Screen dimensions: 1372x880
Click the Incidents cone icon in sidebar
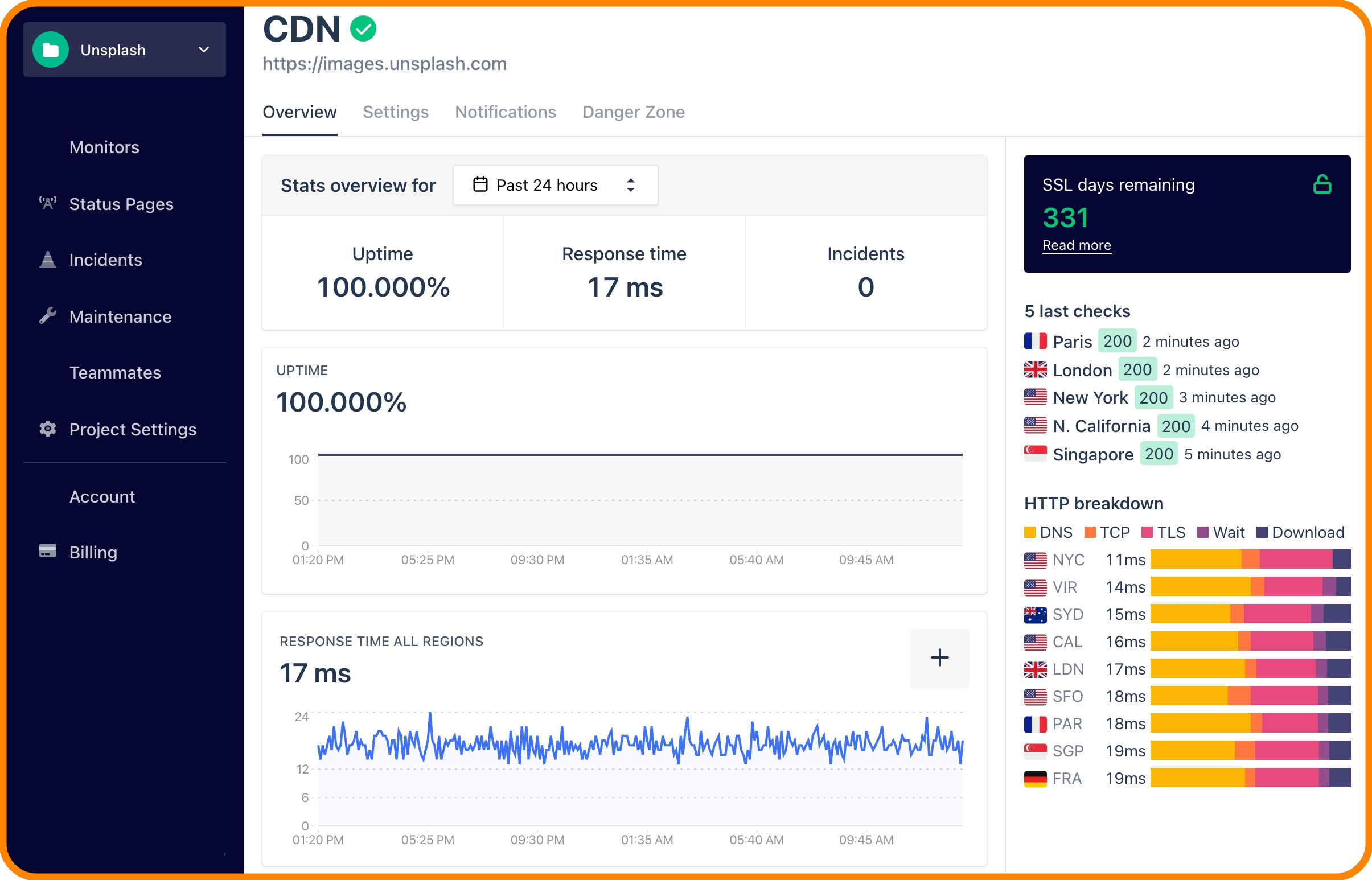(x=47, y=260)
